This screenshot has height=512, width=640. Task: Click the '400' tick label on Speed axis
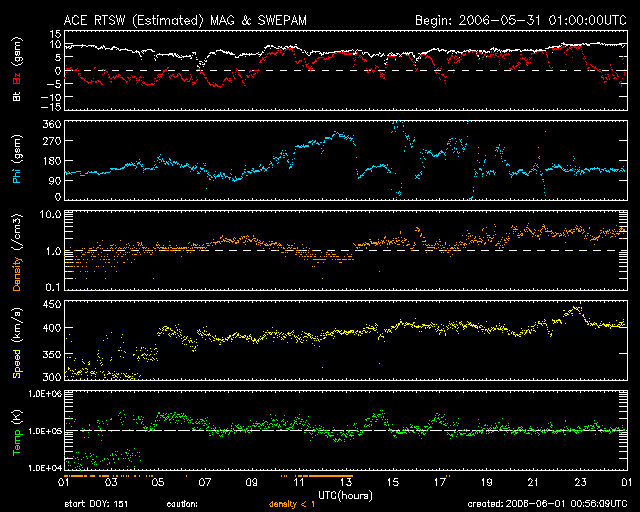click(x=52, y=328)
